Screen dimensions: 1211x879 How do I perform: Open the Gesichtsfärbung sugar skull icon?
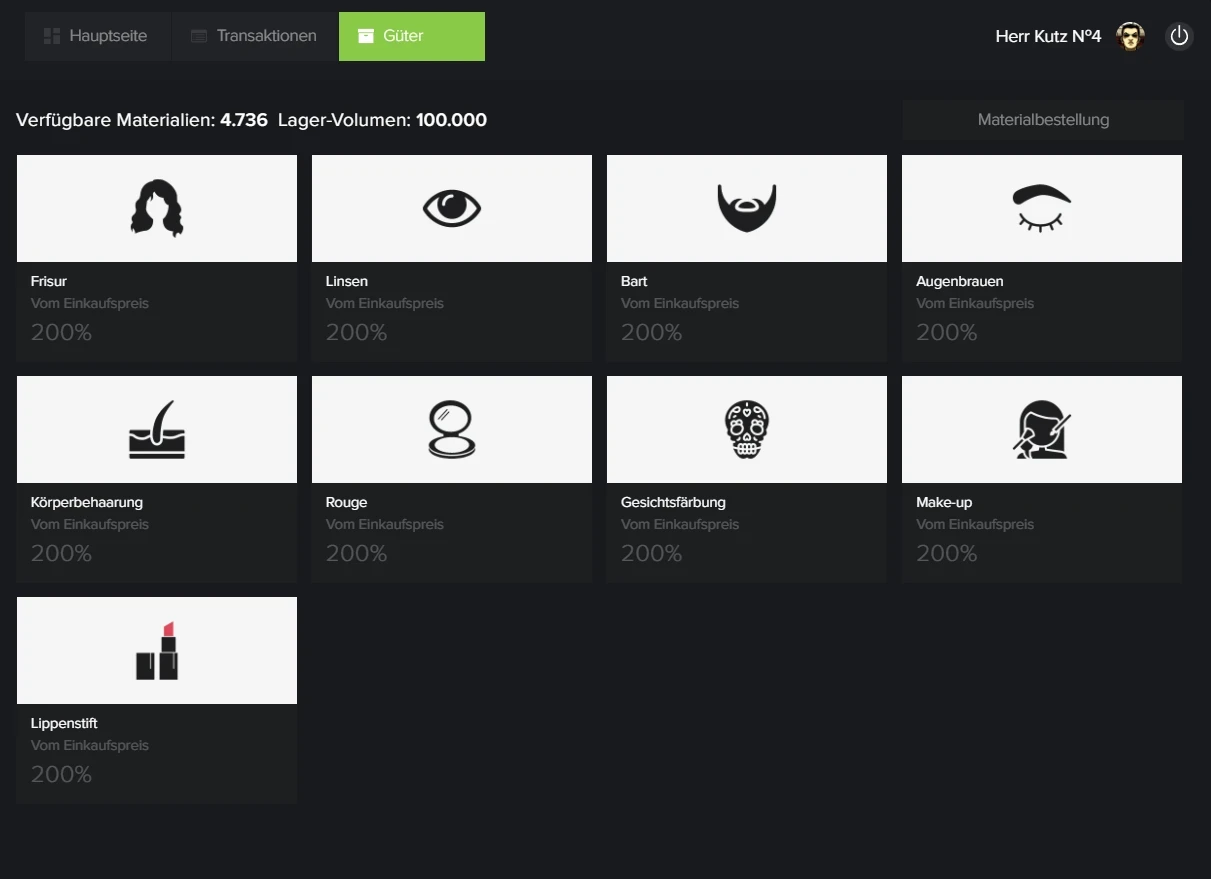(x=747, y=430)
